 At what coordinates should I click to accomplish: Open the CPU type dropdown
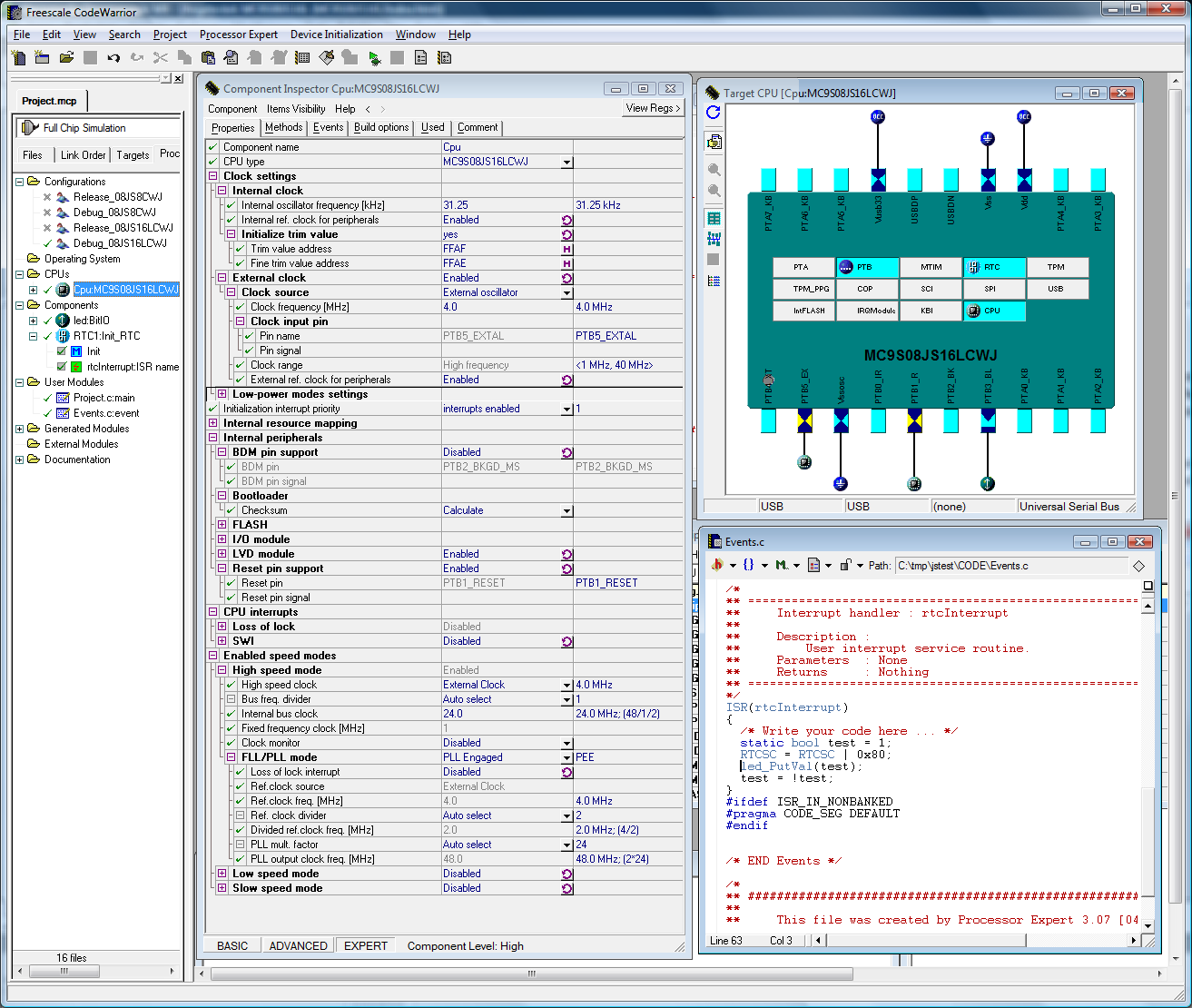566,162
